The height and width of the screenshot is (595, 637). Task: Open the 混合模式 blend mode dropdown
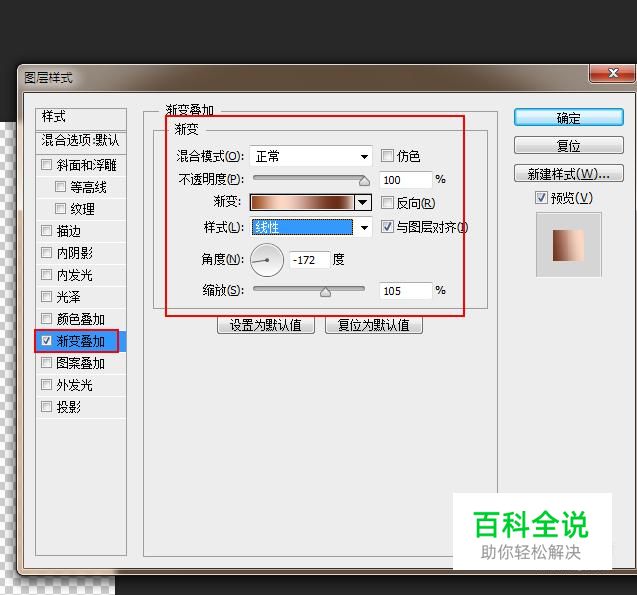[311, 156]
